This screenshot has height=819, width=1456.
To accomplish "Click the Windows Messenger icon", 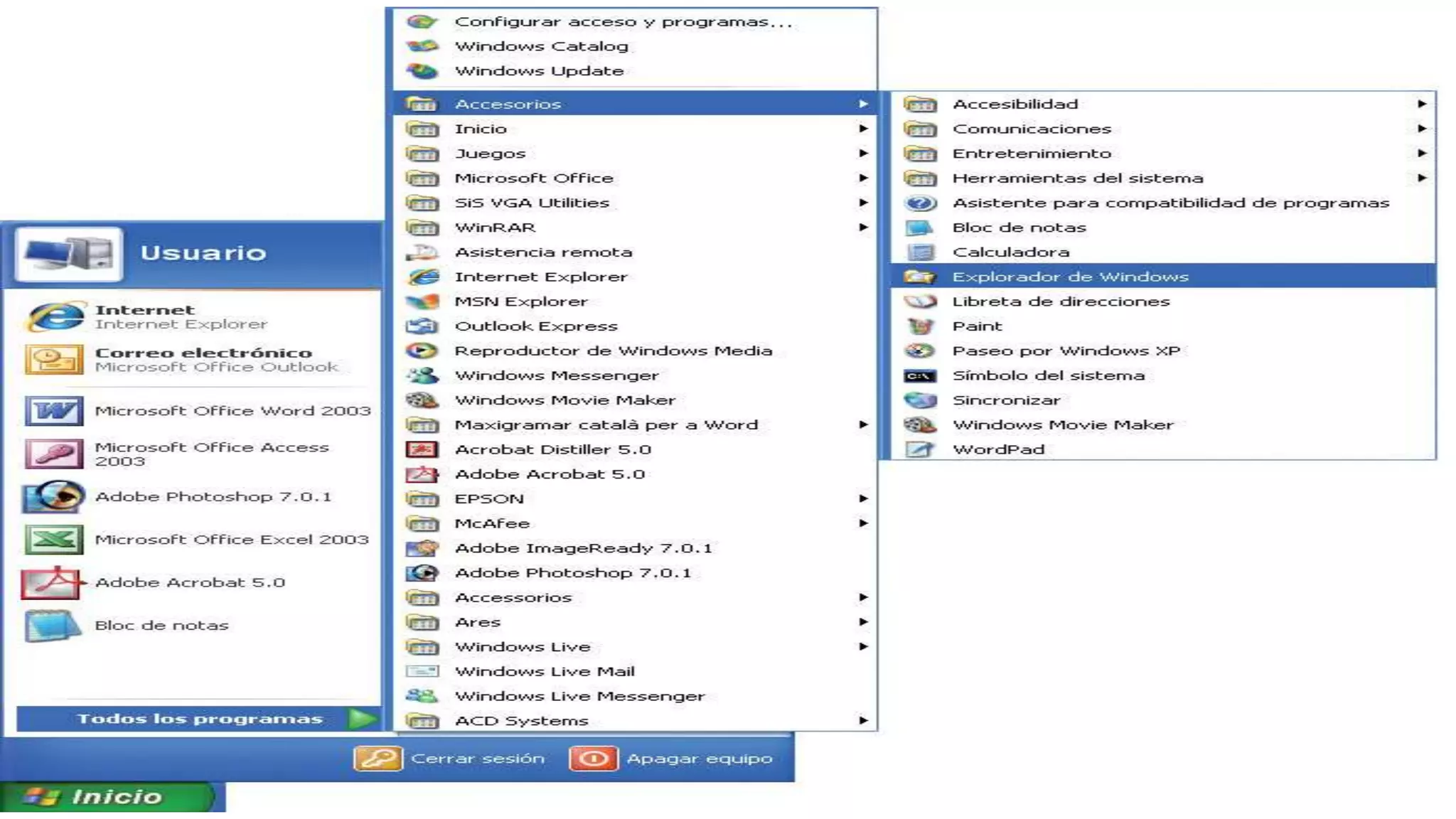I will pos(422,375).
